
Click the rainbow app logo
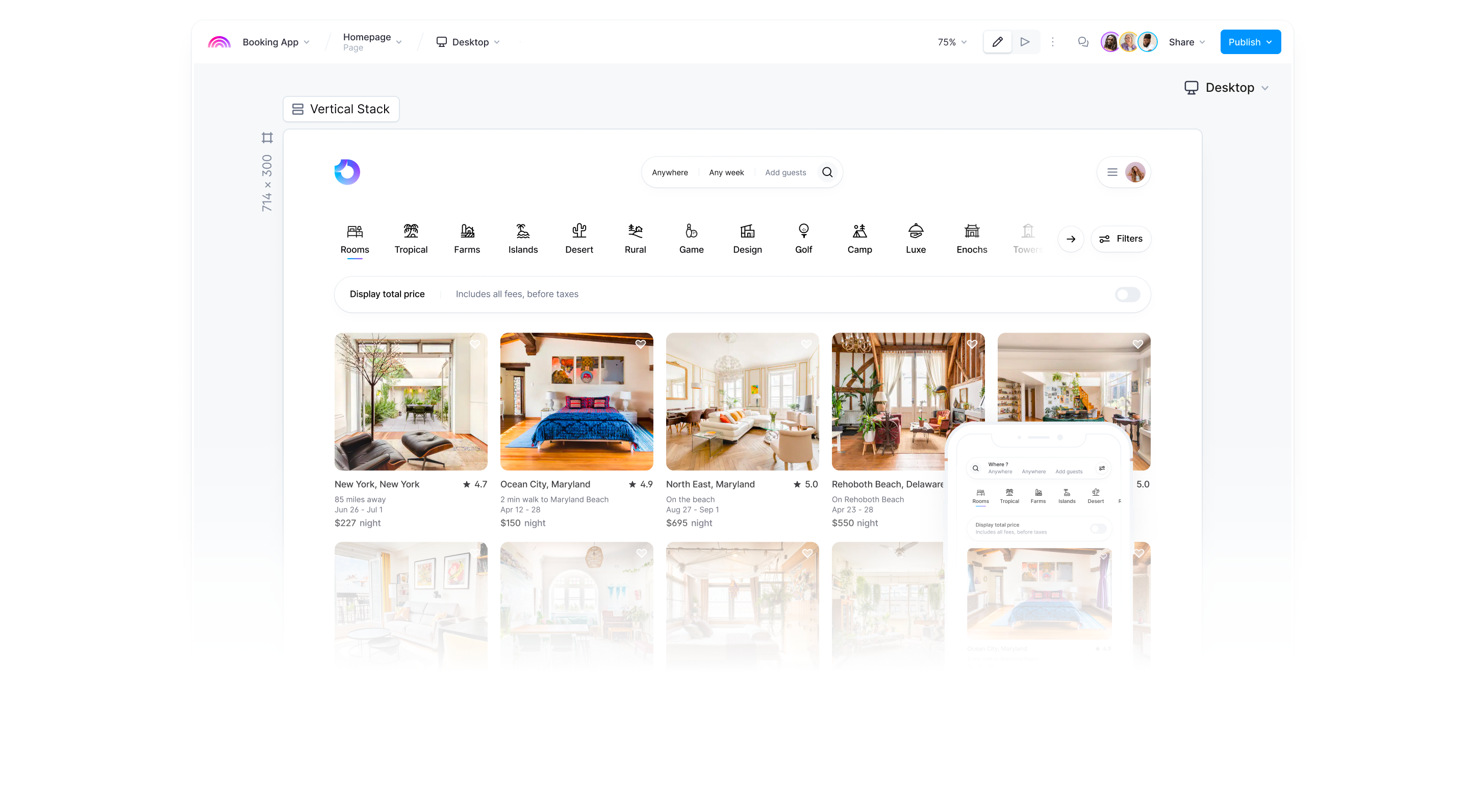pyautogui.click(x=219, y=42)
